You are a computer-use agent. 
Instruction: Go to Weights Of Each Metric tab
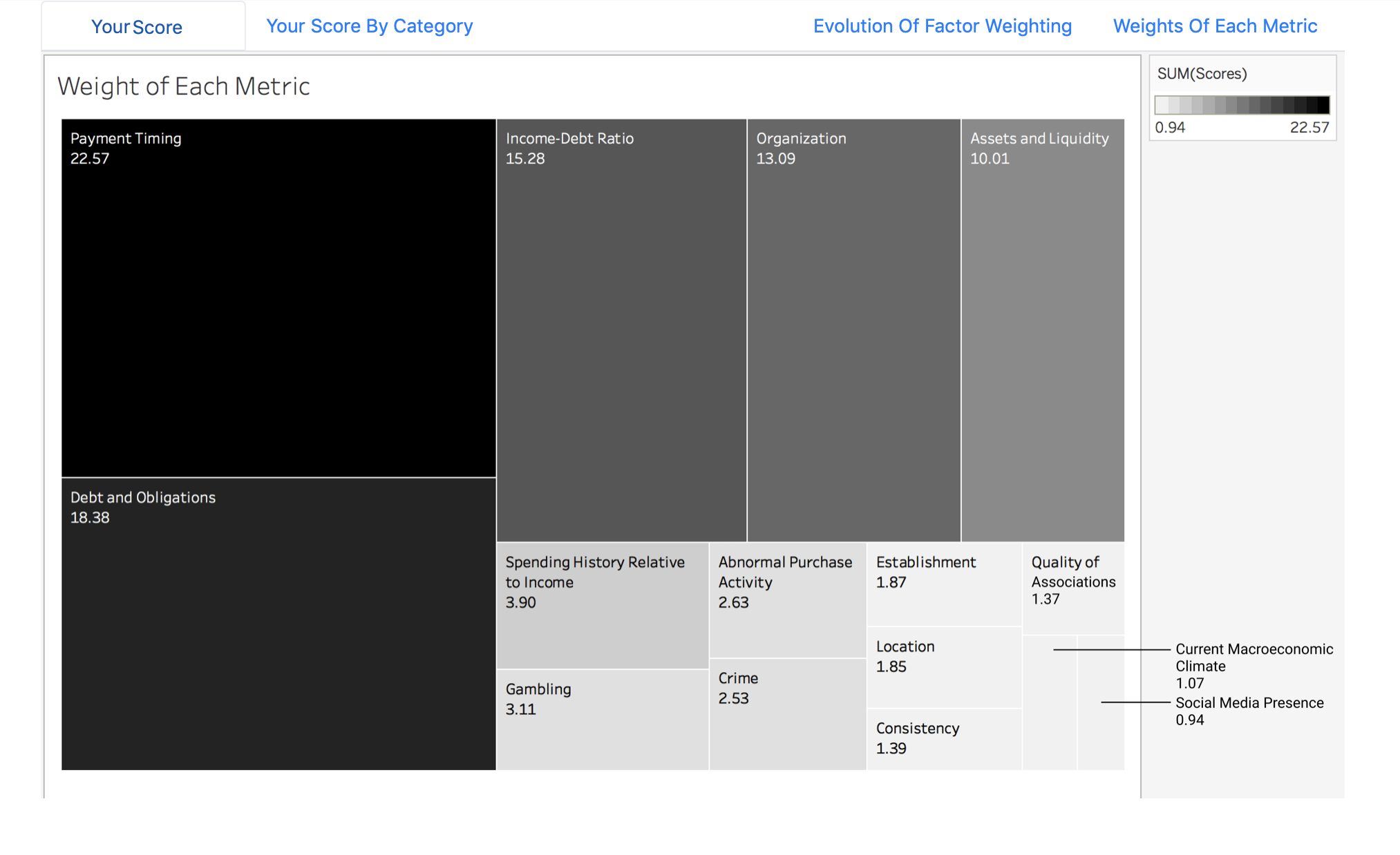1215,26
